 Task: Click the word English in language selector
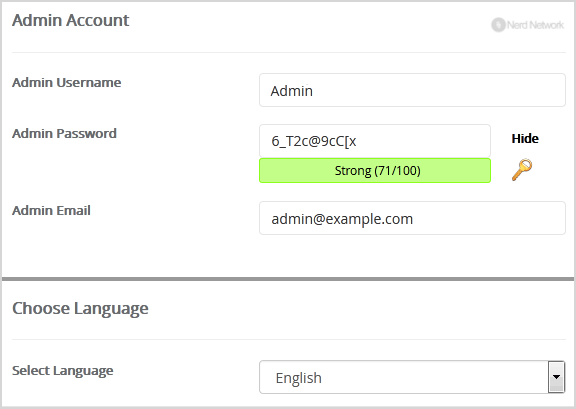(x=299, y=378)
